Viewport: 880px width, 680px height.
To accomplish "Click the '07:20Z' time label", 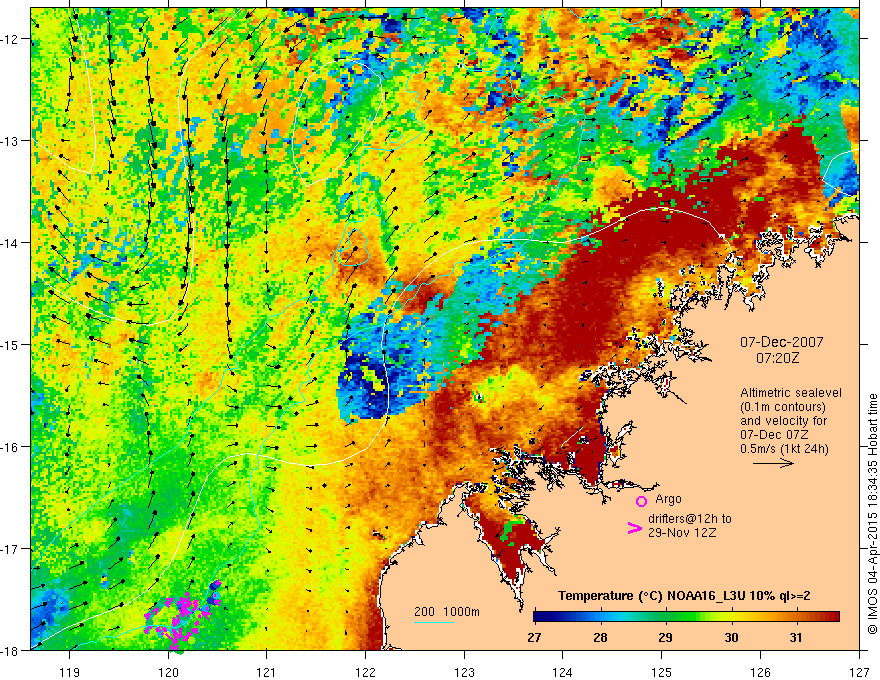I will coord(777,357).
